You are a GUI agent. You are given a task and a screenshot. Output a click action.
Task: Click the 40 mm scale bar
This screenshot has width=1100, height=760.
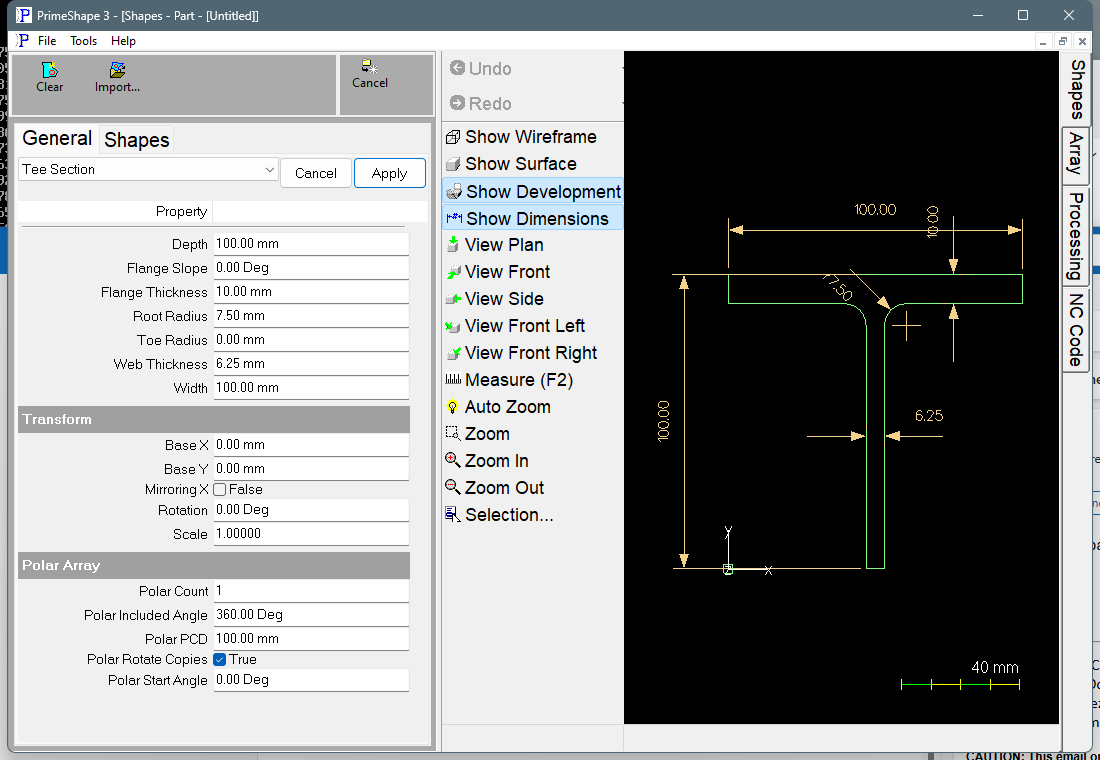(x=960, y=684)
